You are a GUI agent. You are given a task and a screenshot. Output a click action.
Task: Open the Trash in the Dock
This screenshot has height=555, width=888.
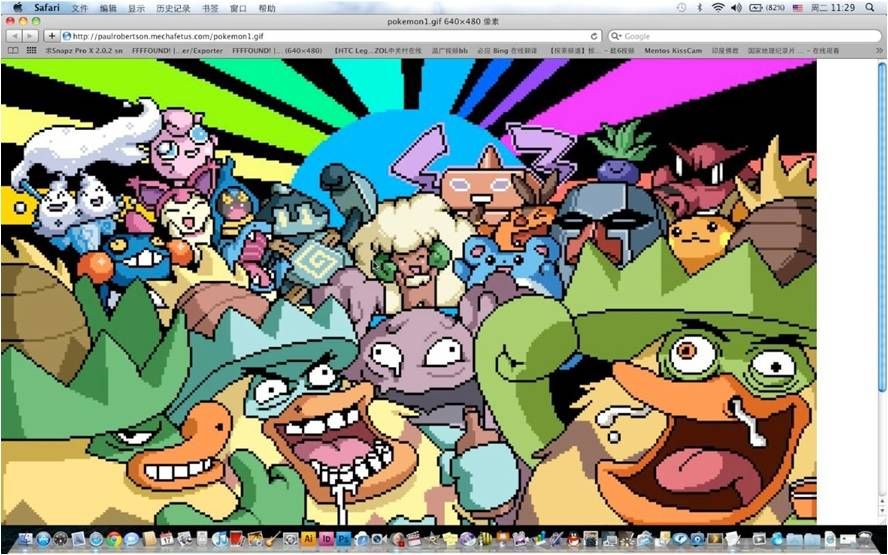click(865, 539)
